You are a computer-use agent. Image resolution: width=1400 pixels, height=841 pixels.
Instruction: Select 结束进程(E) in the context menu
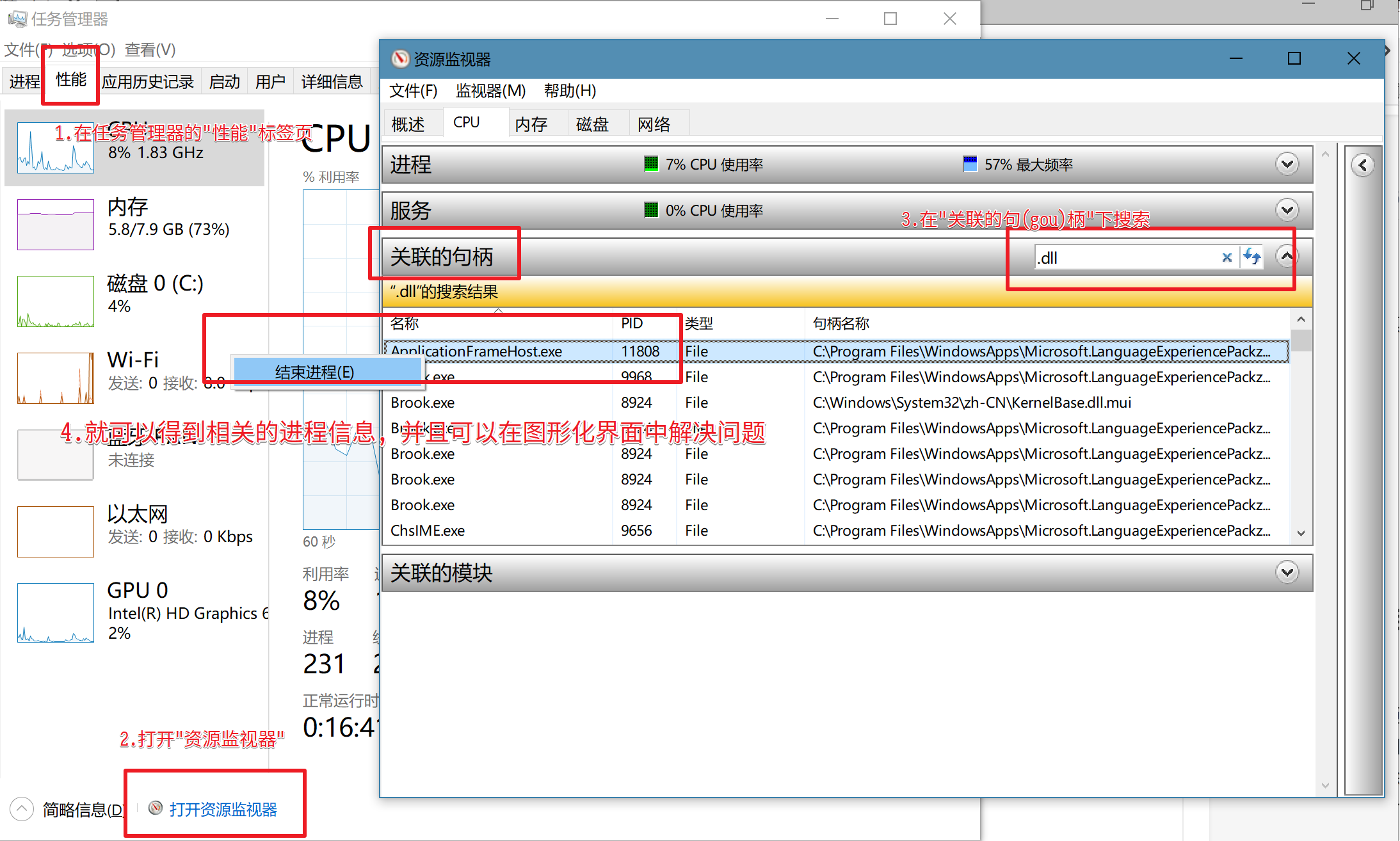coord(313,371)
